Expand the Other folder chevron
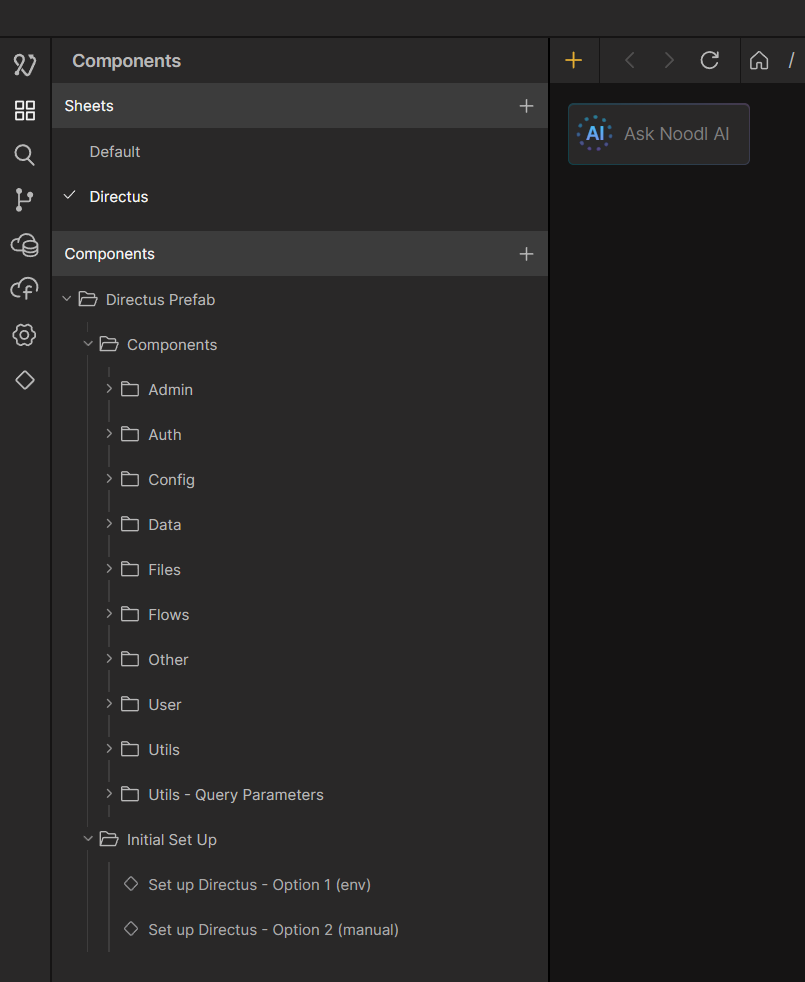Screen dimensions: 805x982 pyautogui.click(x=109, y=659)
